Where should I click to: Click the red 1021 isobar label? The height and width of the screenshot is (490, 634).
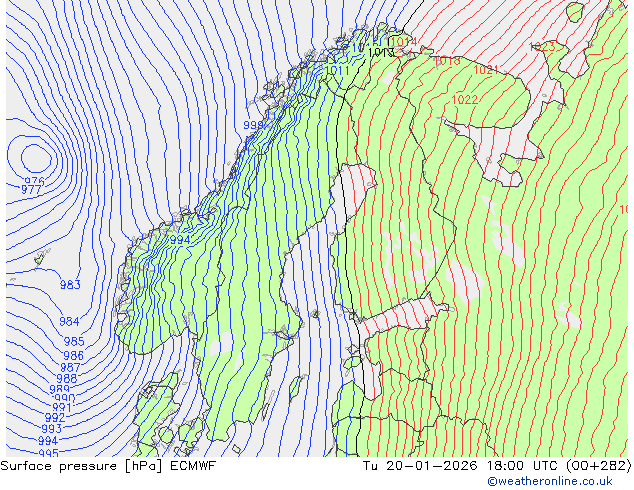tap(486, 70)
